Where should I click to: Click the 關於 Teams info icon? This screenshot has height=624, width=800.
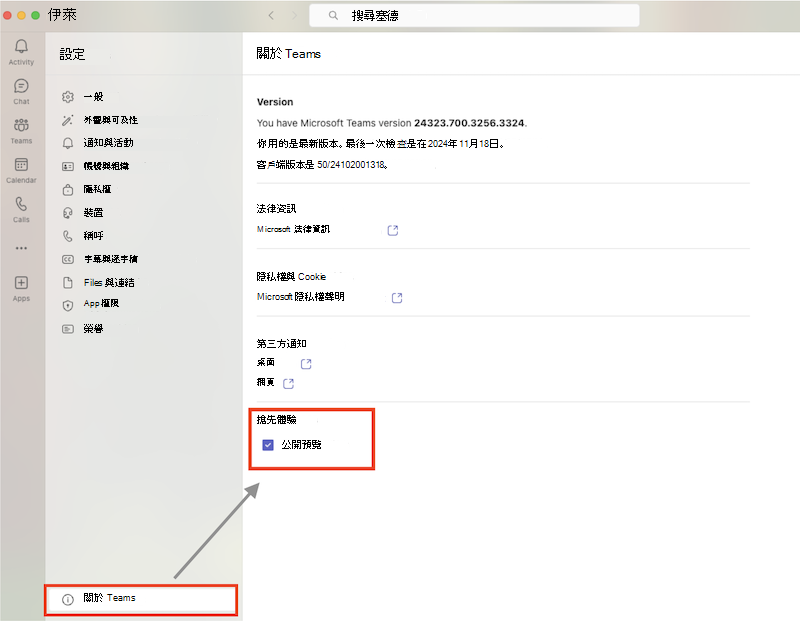click(68, 600)
